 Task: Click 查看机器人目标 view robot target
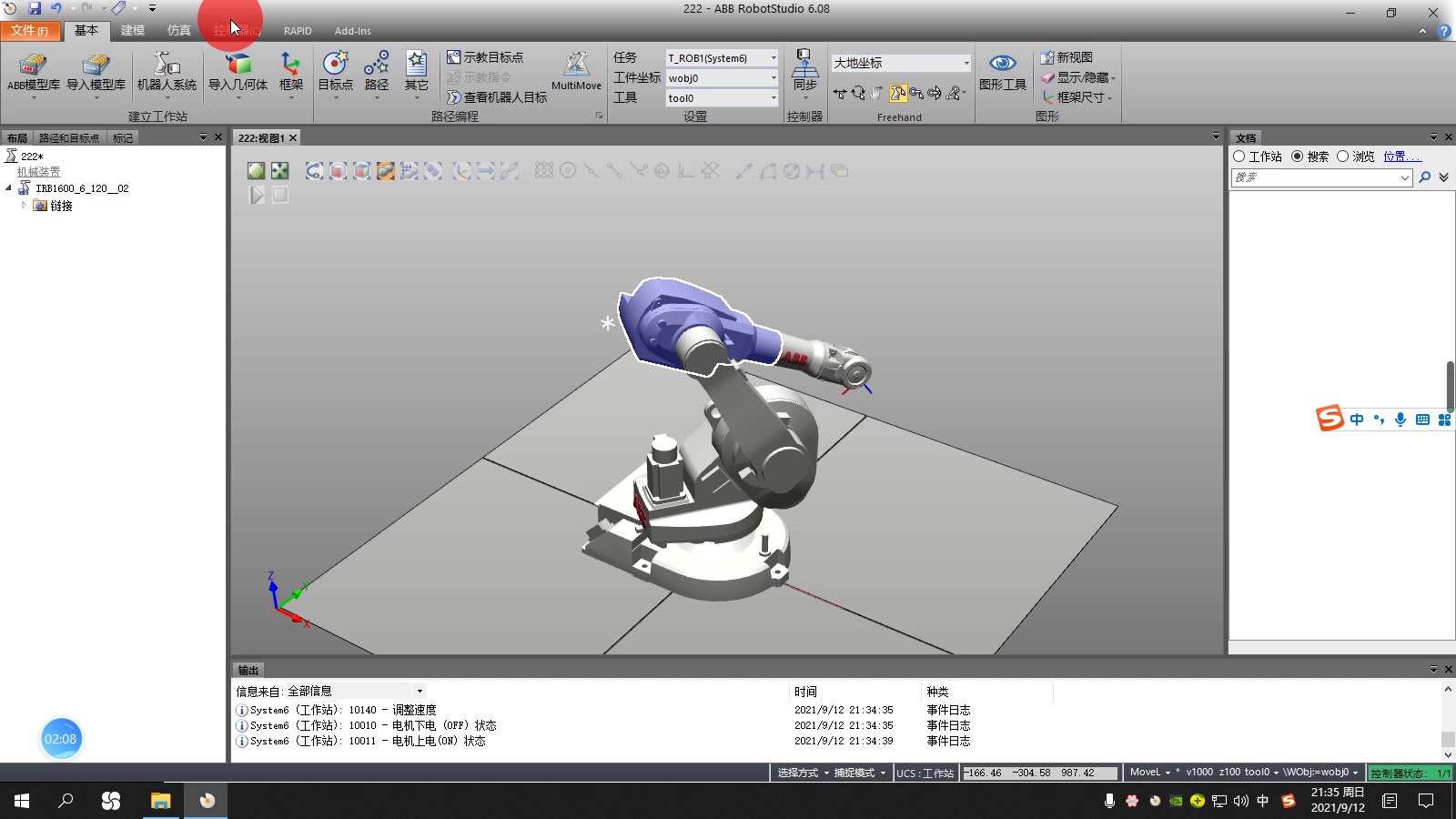click(x=497, y=97)
